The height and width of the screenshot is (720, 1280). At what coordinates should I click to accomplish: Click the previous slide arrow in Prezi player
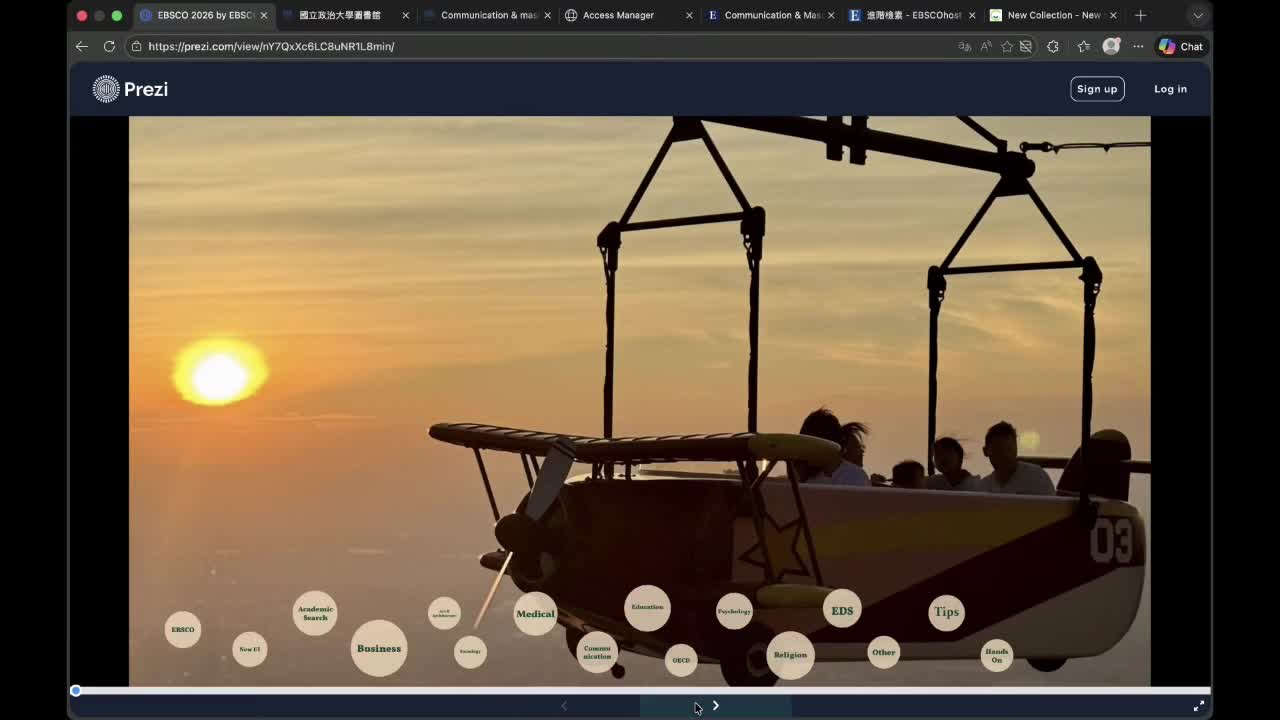click(564, 706)
